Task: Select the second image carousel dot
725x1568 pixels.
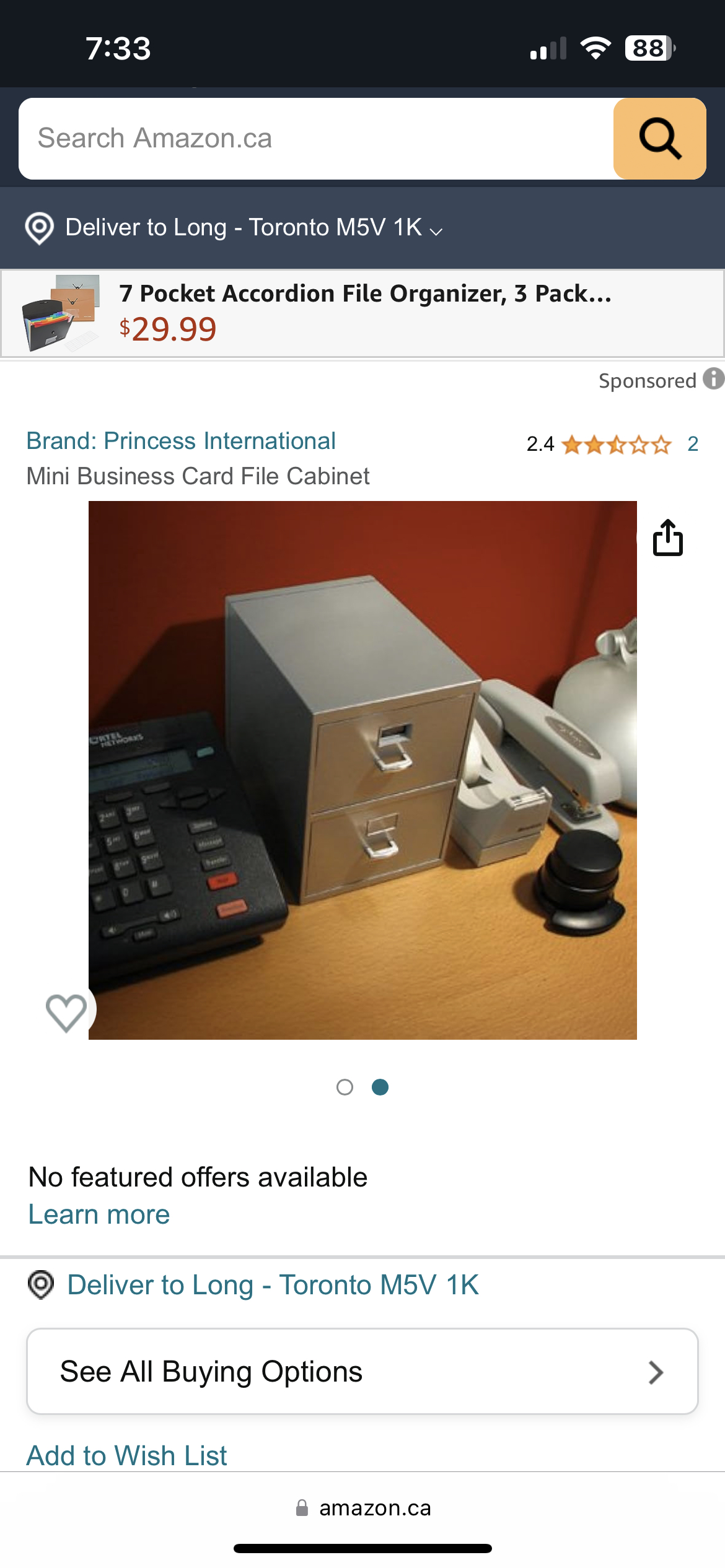Action: coord(380,1087)
